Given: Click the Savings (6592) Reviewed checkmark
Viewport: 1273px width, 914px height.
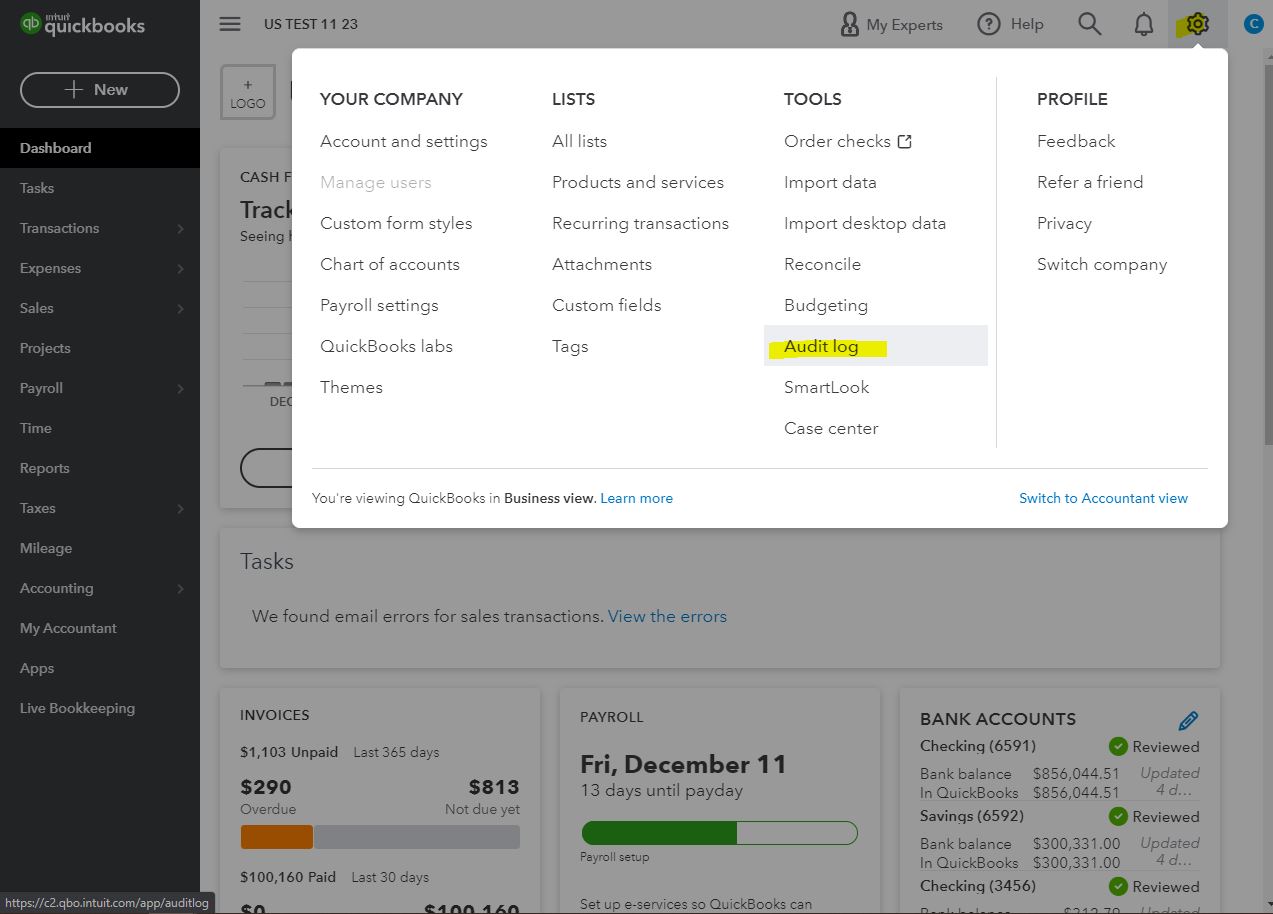Looking at the screenshot, I should [x=1118, y=816].
